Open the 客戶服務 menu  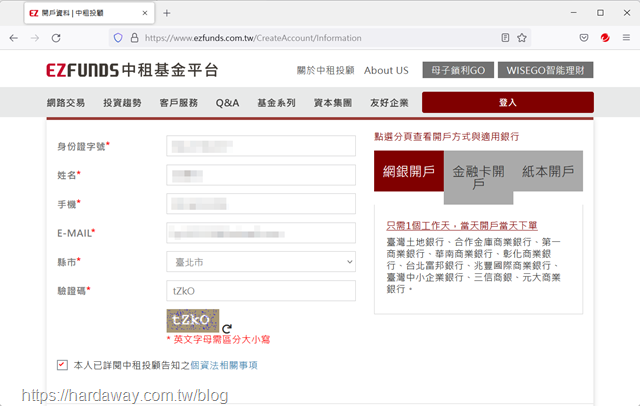point(178,103)
